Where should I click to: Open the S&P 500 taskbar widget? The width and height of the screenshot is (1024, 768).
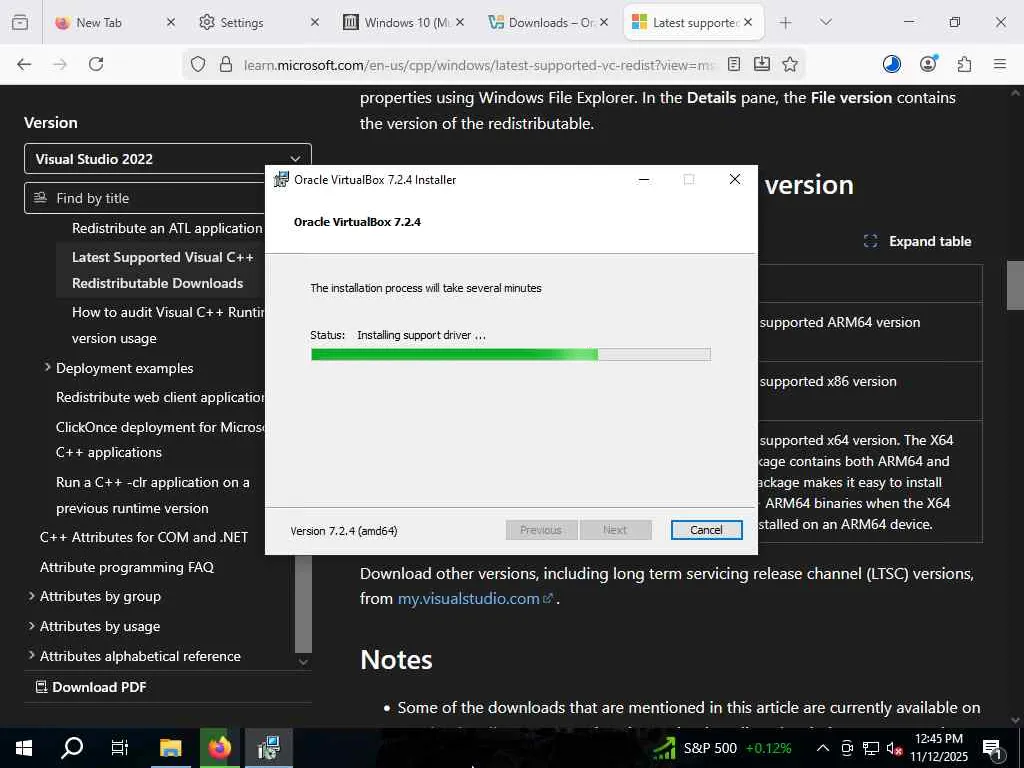[722, 748]
